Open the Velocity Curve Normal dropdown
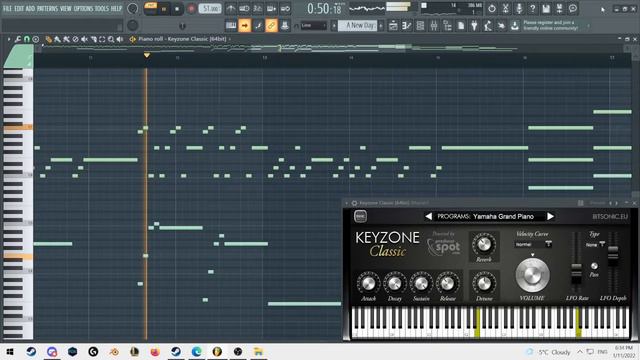The height and width of the screenshot is (360, 640). 533,244
